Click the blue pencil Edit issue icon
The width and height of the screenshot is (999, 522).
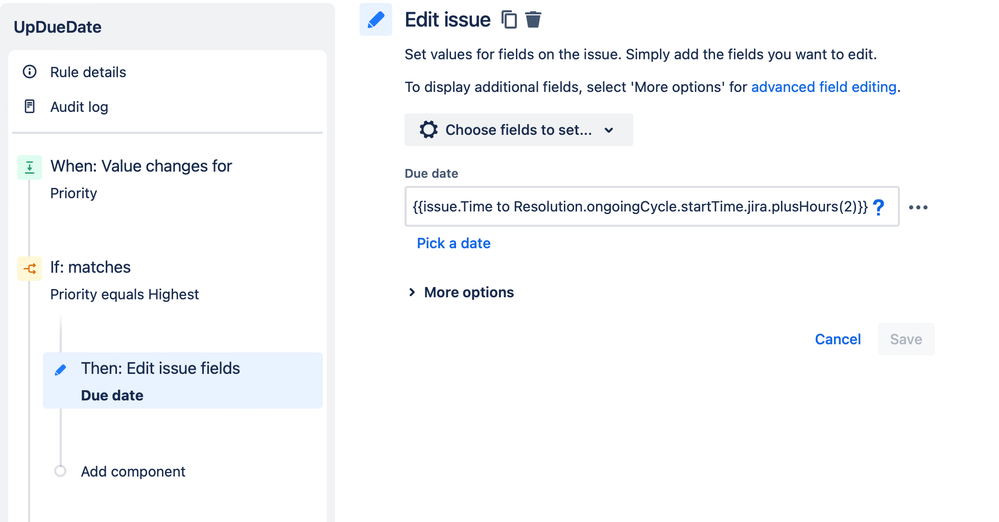pyautogui.click(x=376, y=20)
